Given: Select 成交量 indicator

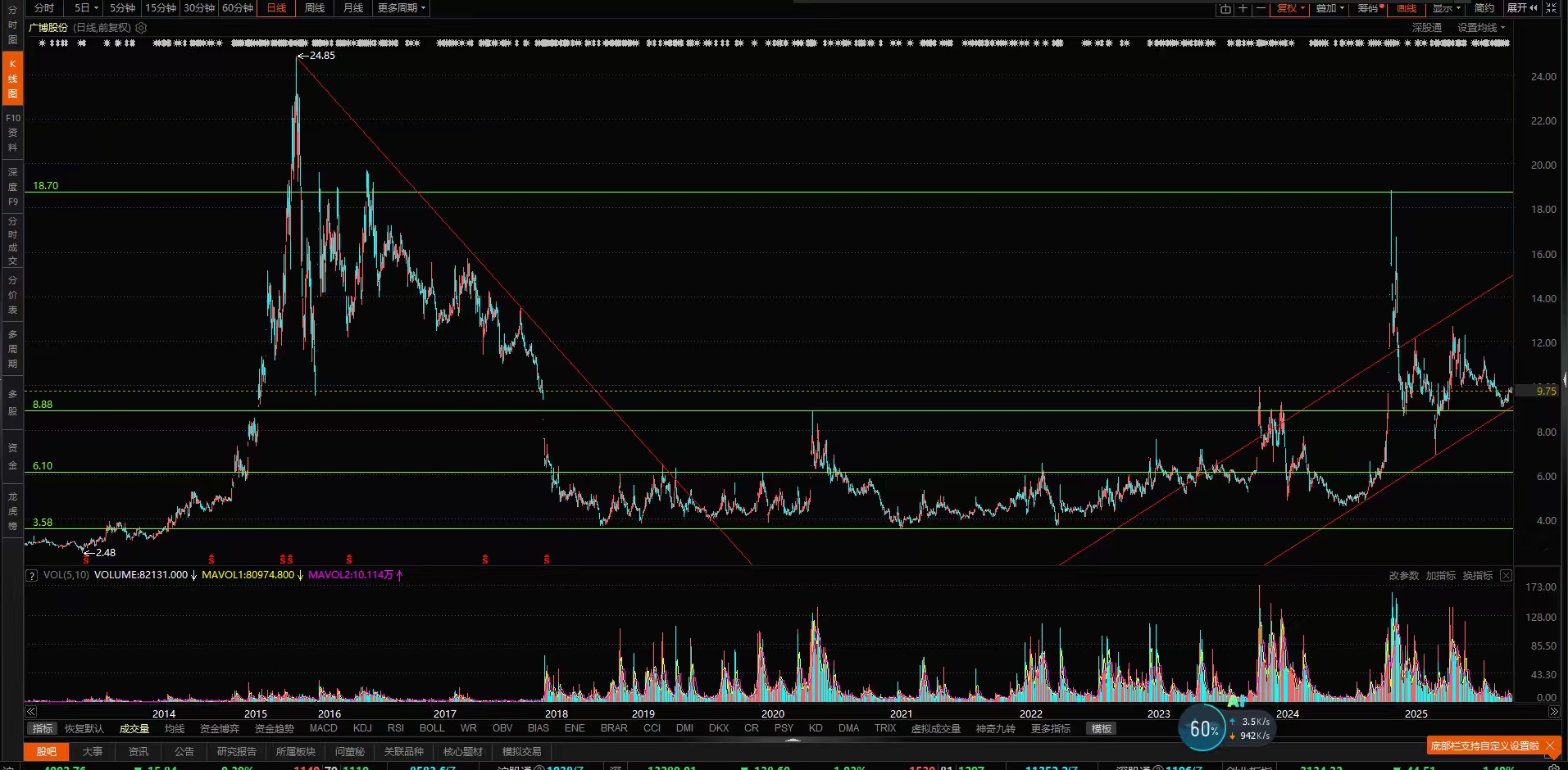Looking at the screenshot, I should [x=134, y=729].
